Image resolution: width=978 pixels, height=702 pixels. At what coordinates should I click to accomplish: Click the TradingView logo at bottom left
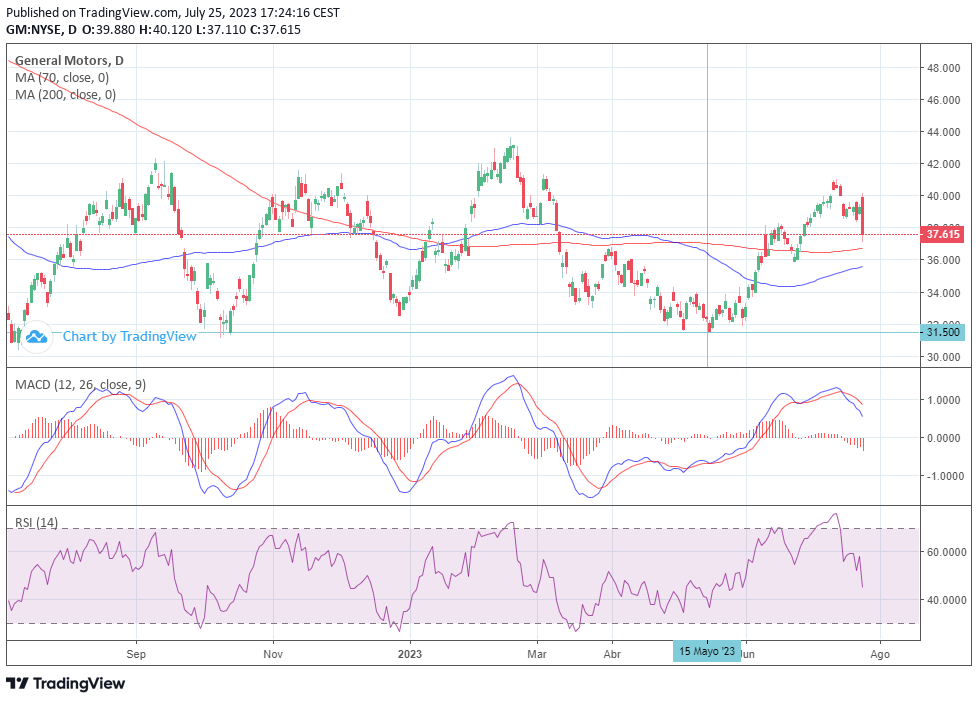pyautogui.click(x=66, y=683)
